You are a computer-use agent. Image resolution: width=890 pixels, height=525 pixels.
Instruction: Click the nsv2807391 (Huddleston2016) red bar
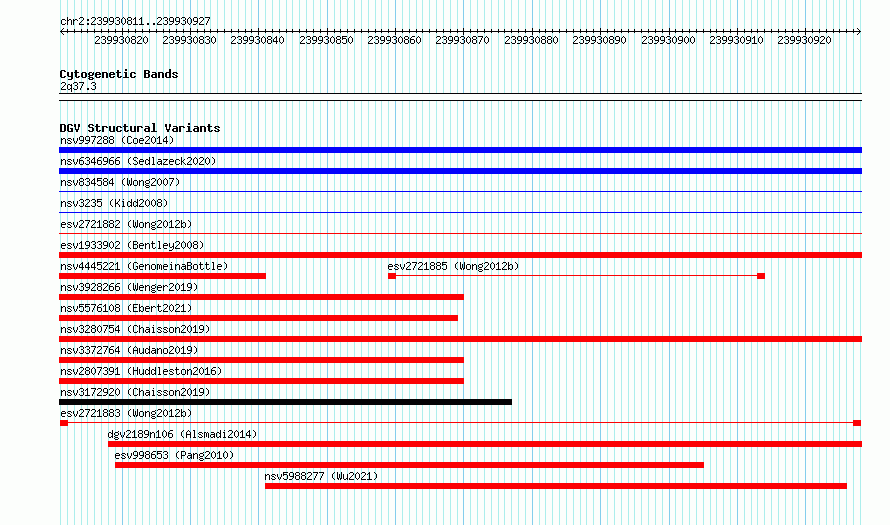tap(261, 381)
